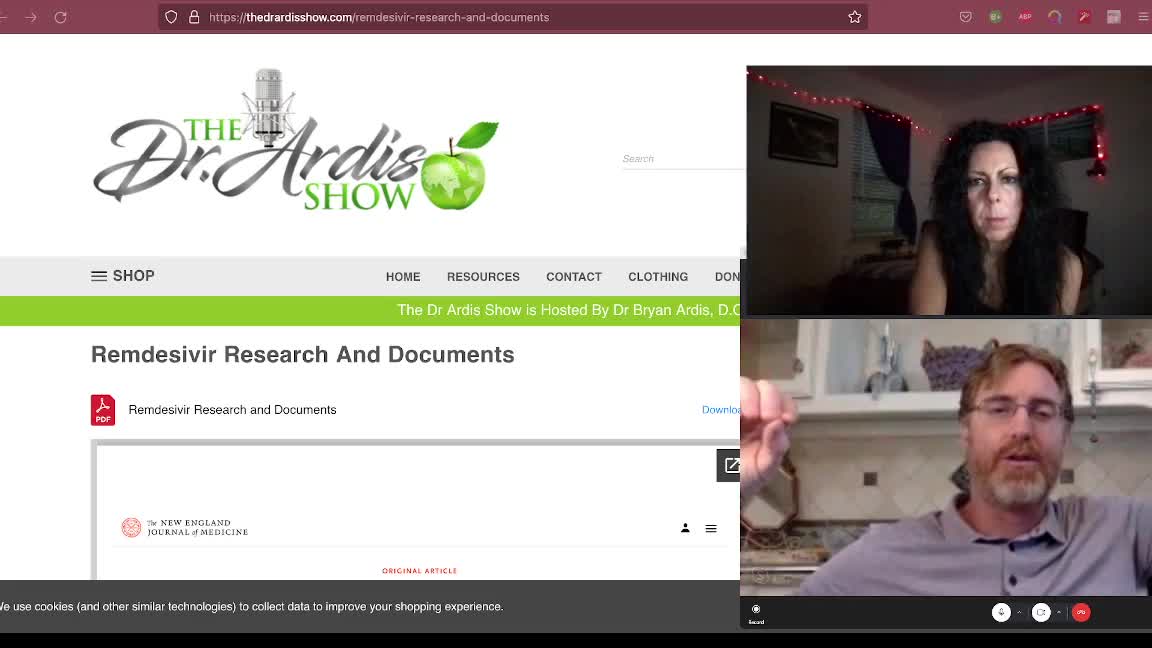Open Remdesivir Research and Documents file link
1152x648 pixels.
pyautogui.click(x=232, y=410)
